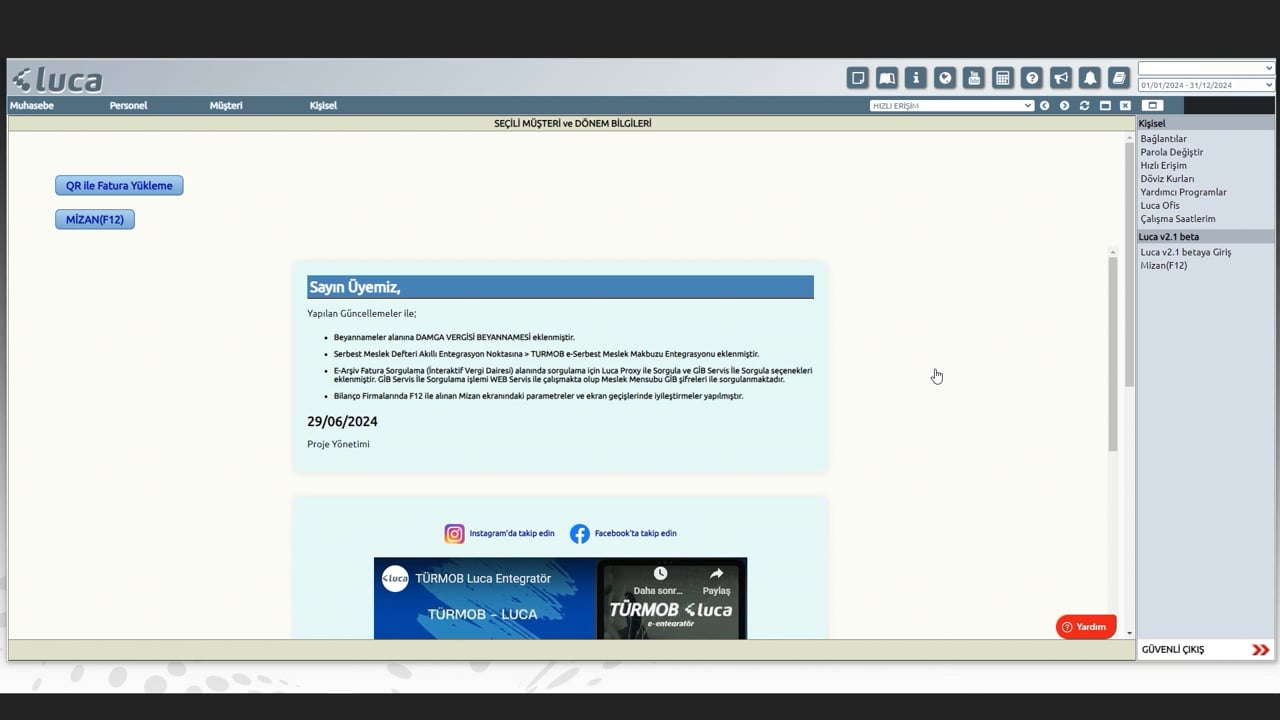Click the MİZAN(F12) button
Screen dimensions: 1280x720
[95, 219]
